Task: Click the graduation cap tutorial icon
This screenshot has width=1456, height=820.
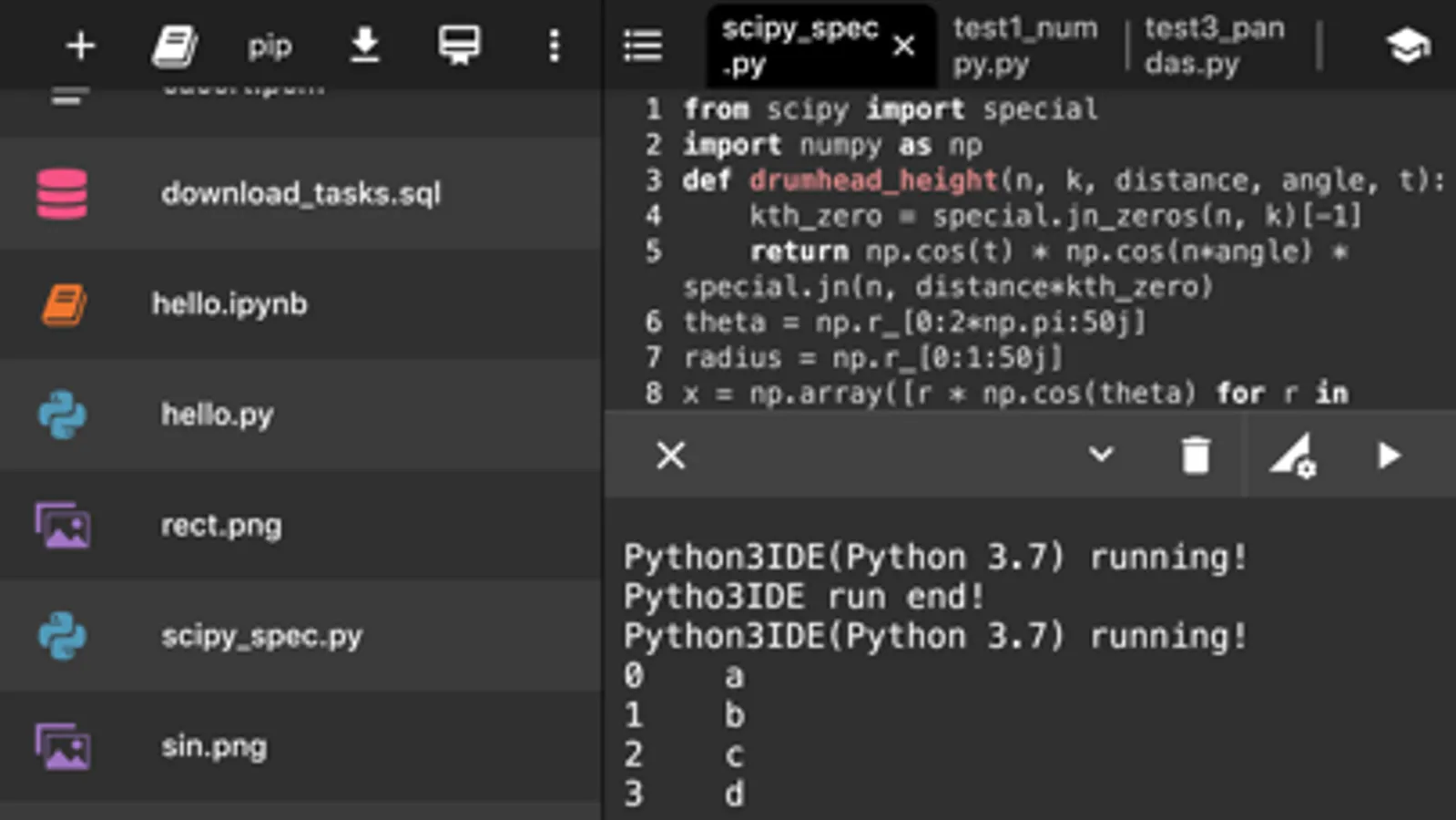Action: coord(1407,46)
